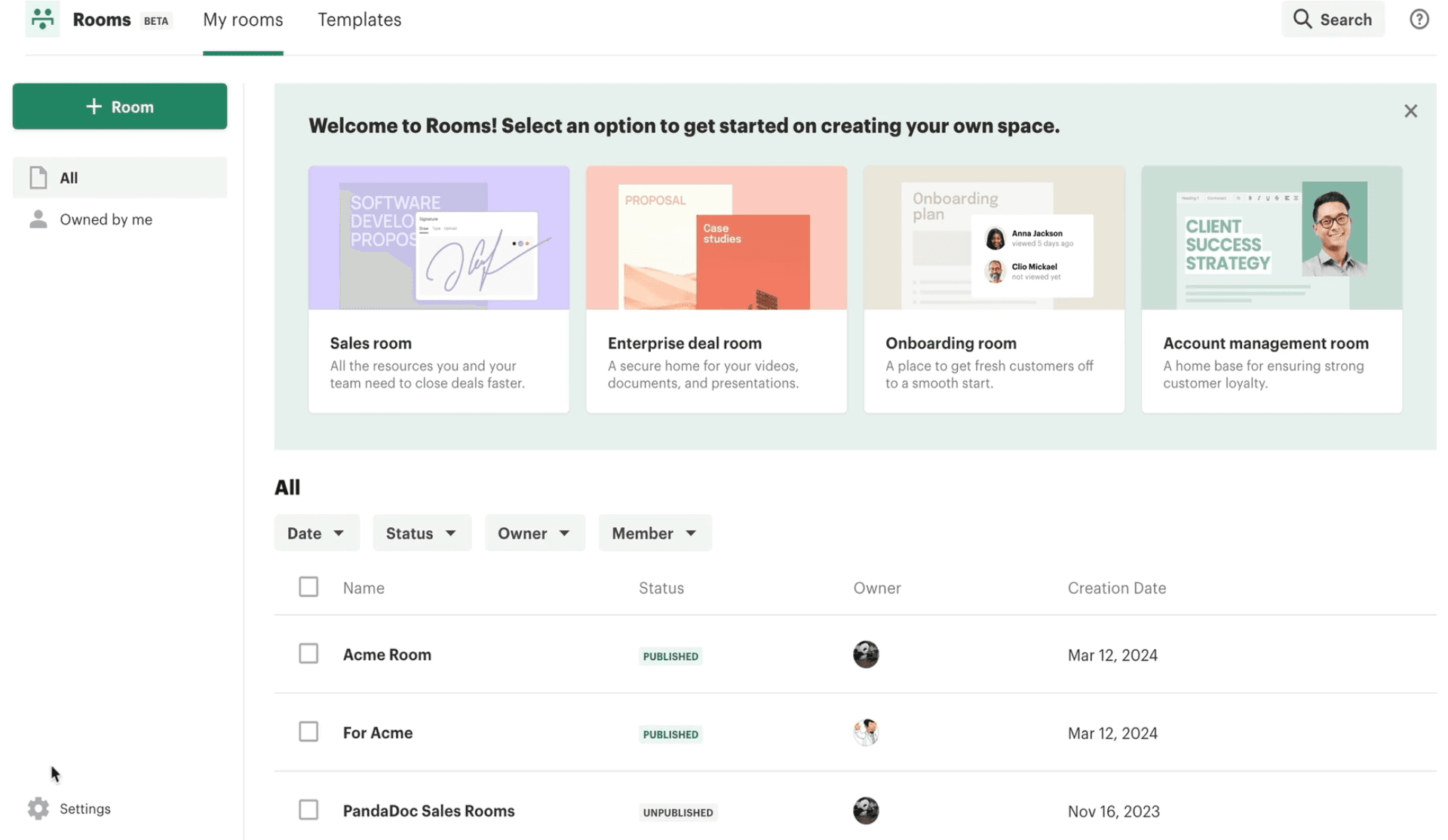Click the Owned by me person icon
Image resolution: width=1448 pixels, height=840 pixels.
point(38,219)
